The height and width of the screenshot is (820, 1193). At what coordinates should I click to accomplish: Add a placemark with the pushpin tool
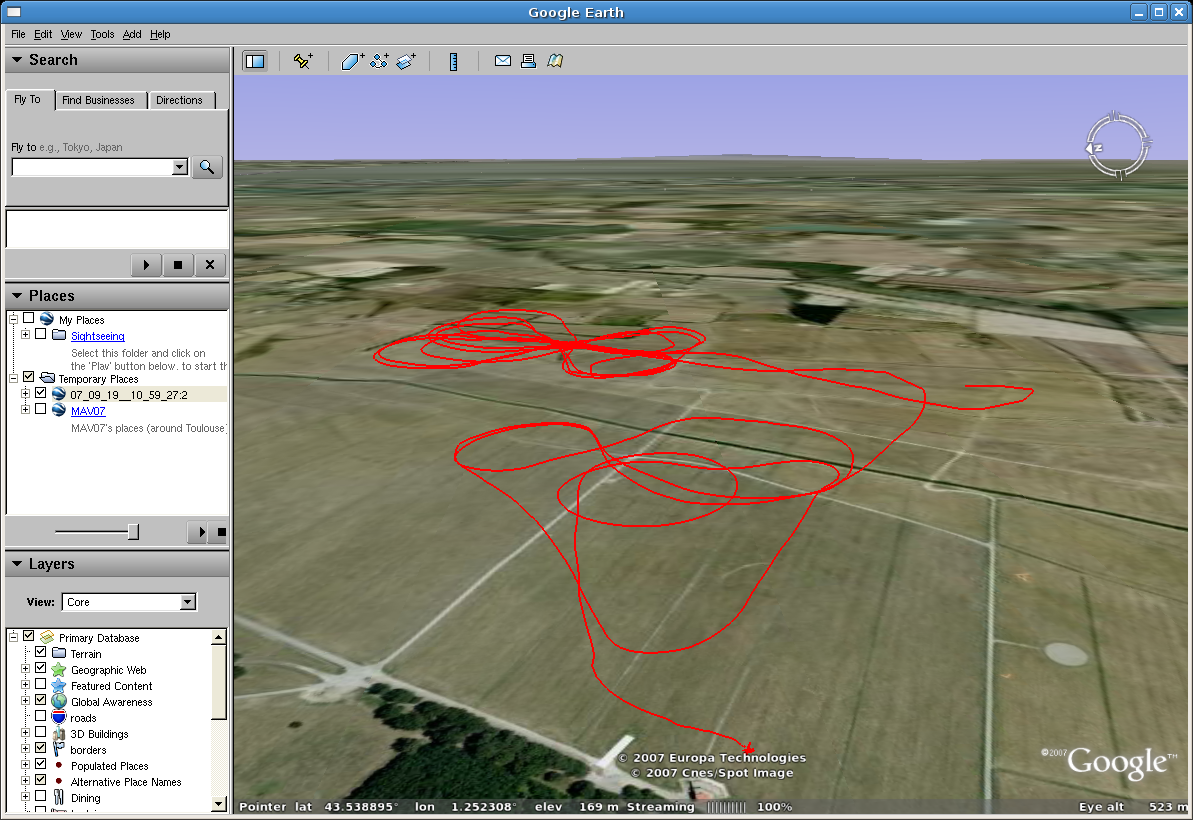click(x=303, y=62)
